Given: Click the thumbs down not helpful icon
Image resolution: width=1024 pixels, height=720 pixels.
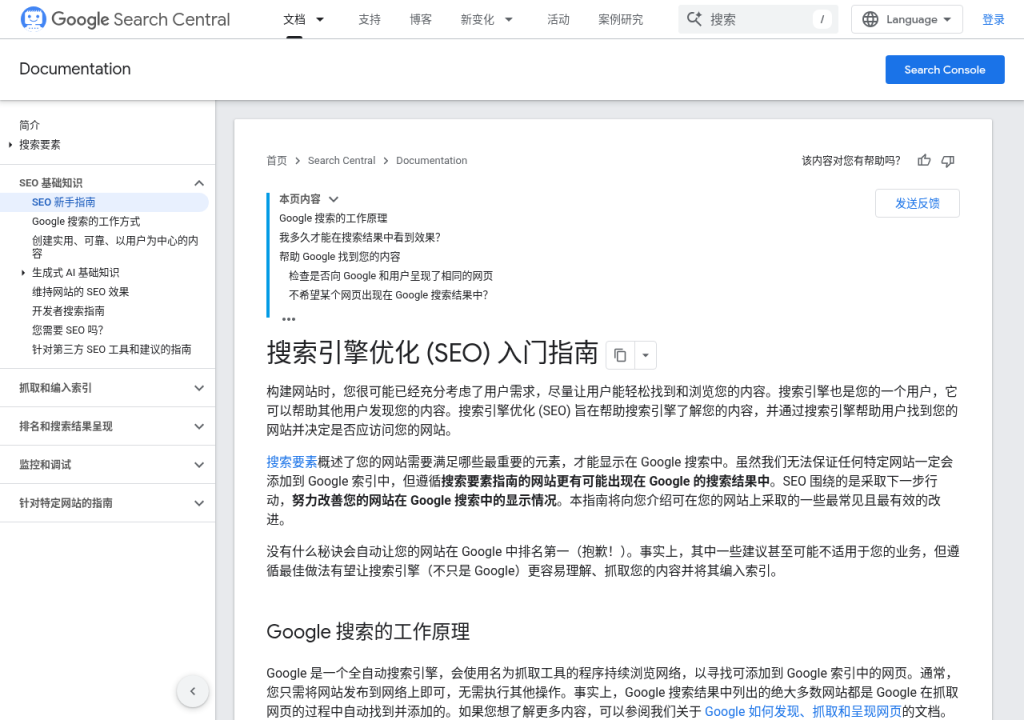Looking at the screenshot, I should 948,161.
